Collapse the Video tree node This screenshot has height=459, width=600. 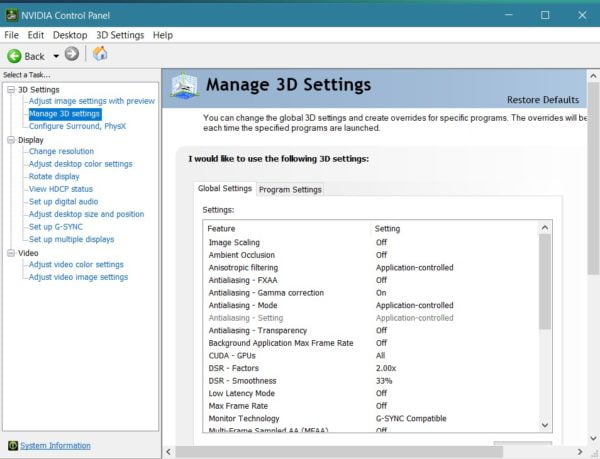click(x=10, y=253)
